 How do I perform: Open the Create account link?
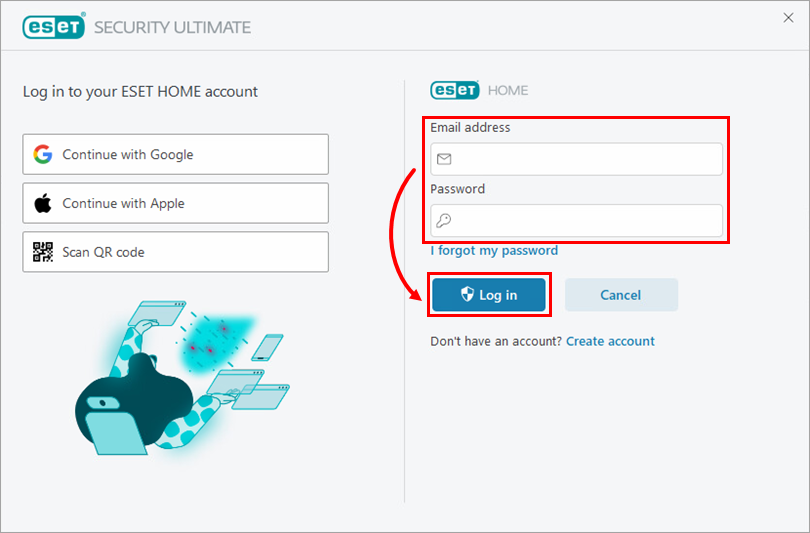(610, 341)
